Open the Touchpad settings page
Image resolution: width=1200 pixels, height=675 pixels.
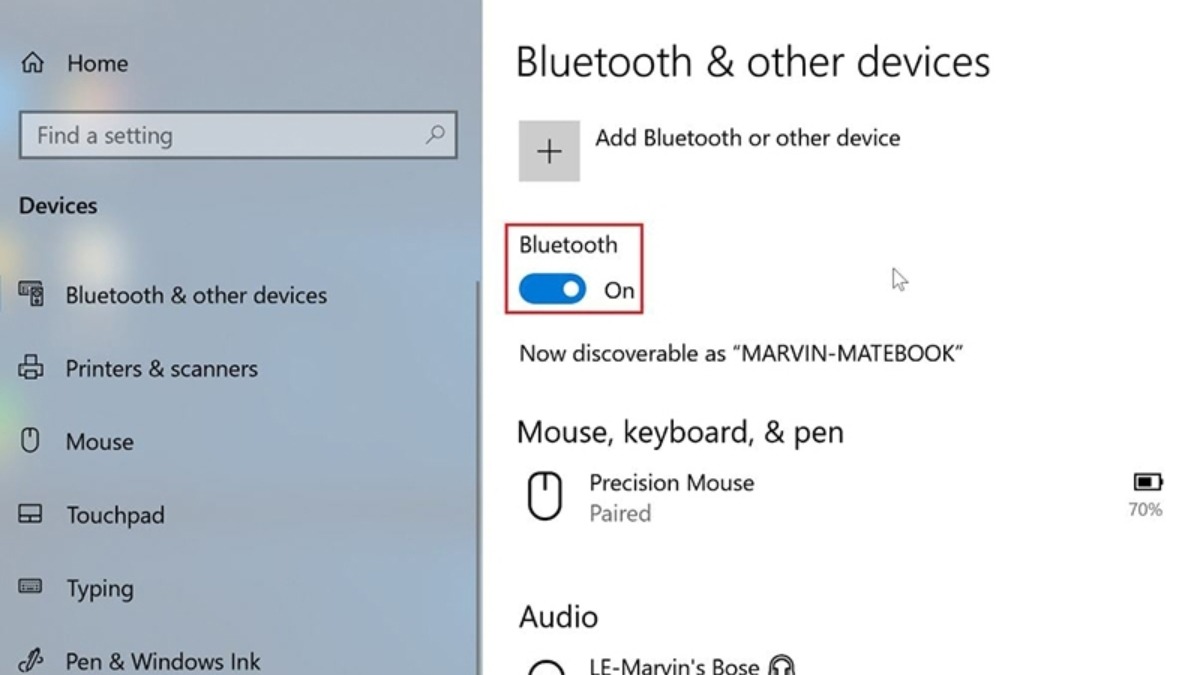tap(115, 515)
